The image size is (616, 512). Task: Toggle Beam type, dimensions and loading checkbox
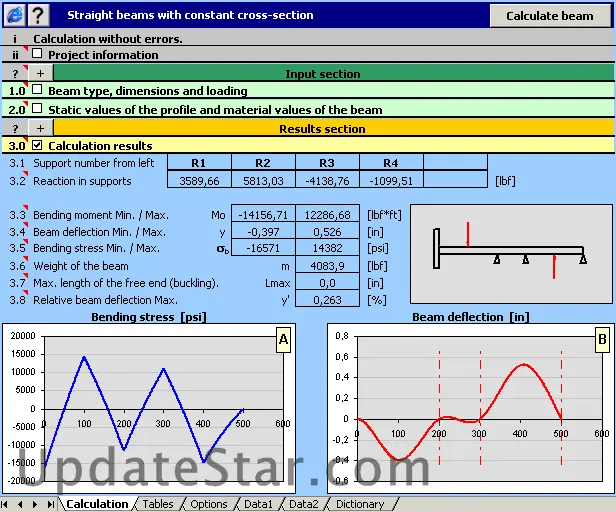pyautogui.click(x=37, y=89)
